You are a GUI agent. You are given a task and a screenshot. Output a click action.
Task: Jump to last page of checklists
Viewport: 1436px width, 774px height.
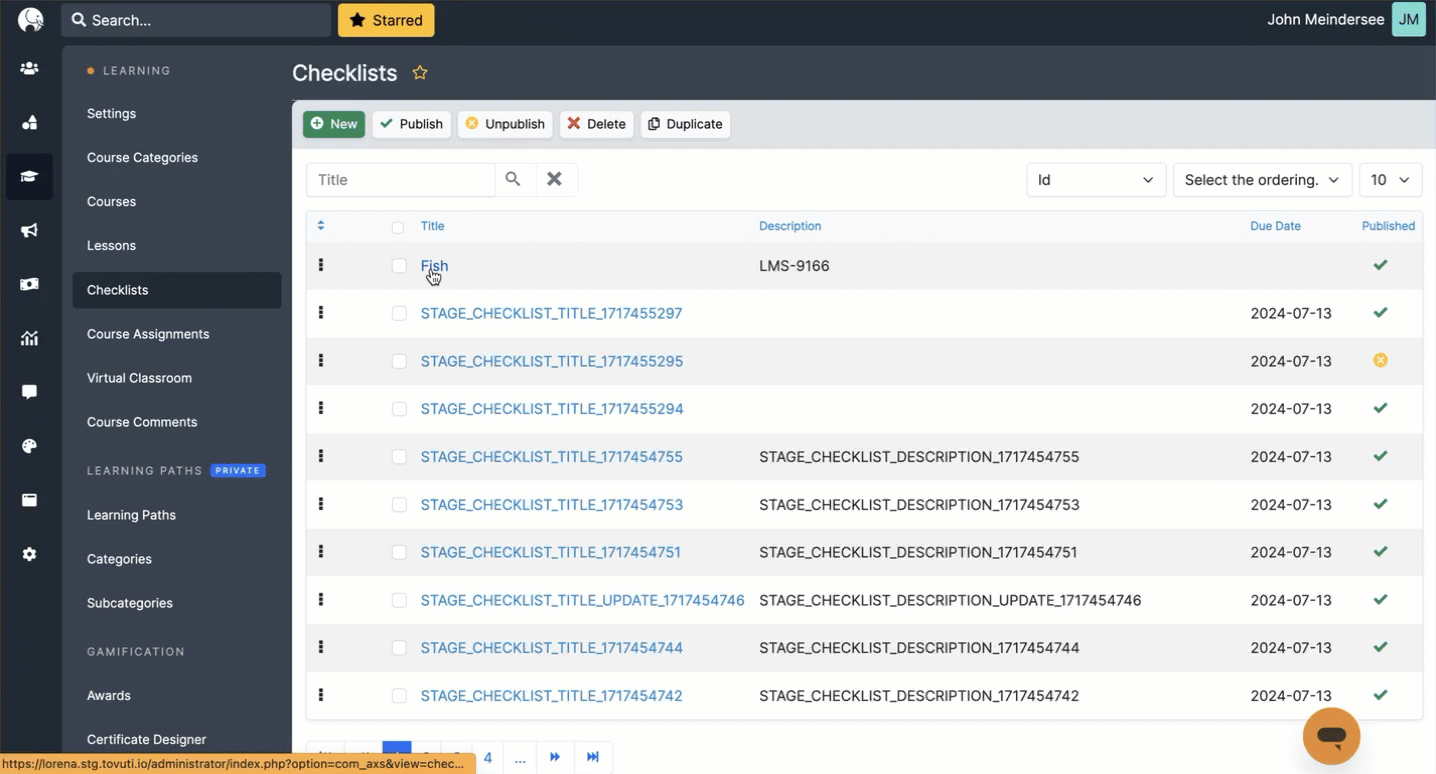593,757
